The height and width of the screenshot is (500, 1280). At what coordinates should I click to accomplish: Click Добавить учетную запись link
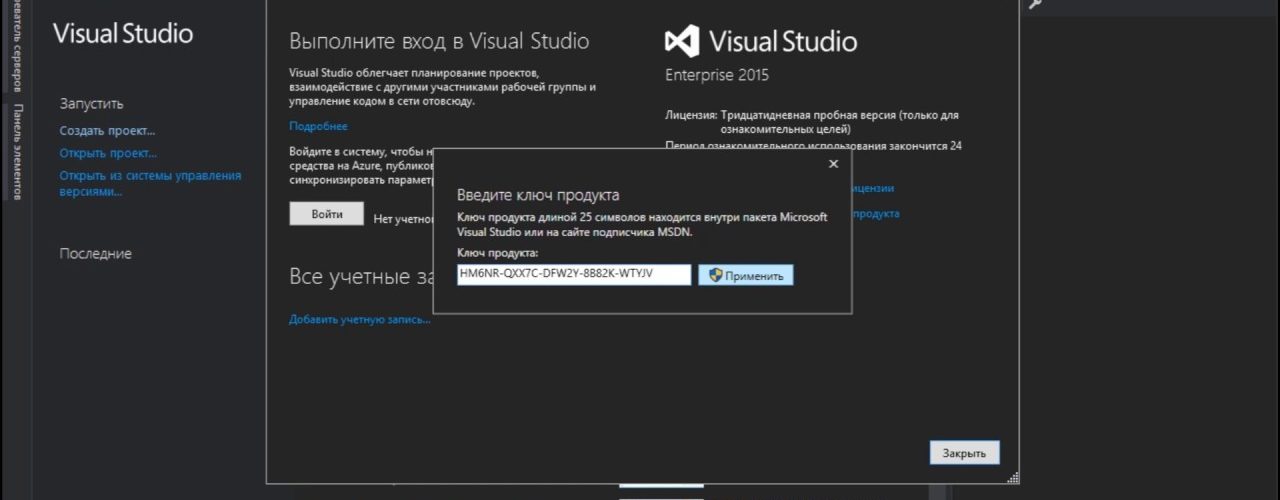point(360,319)
